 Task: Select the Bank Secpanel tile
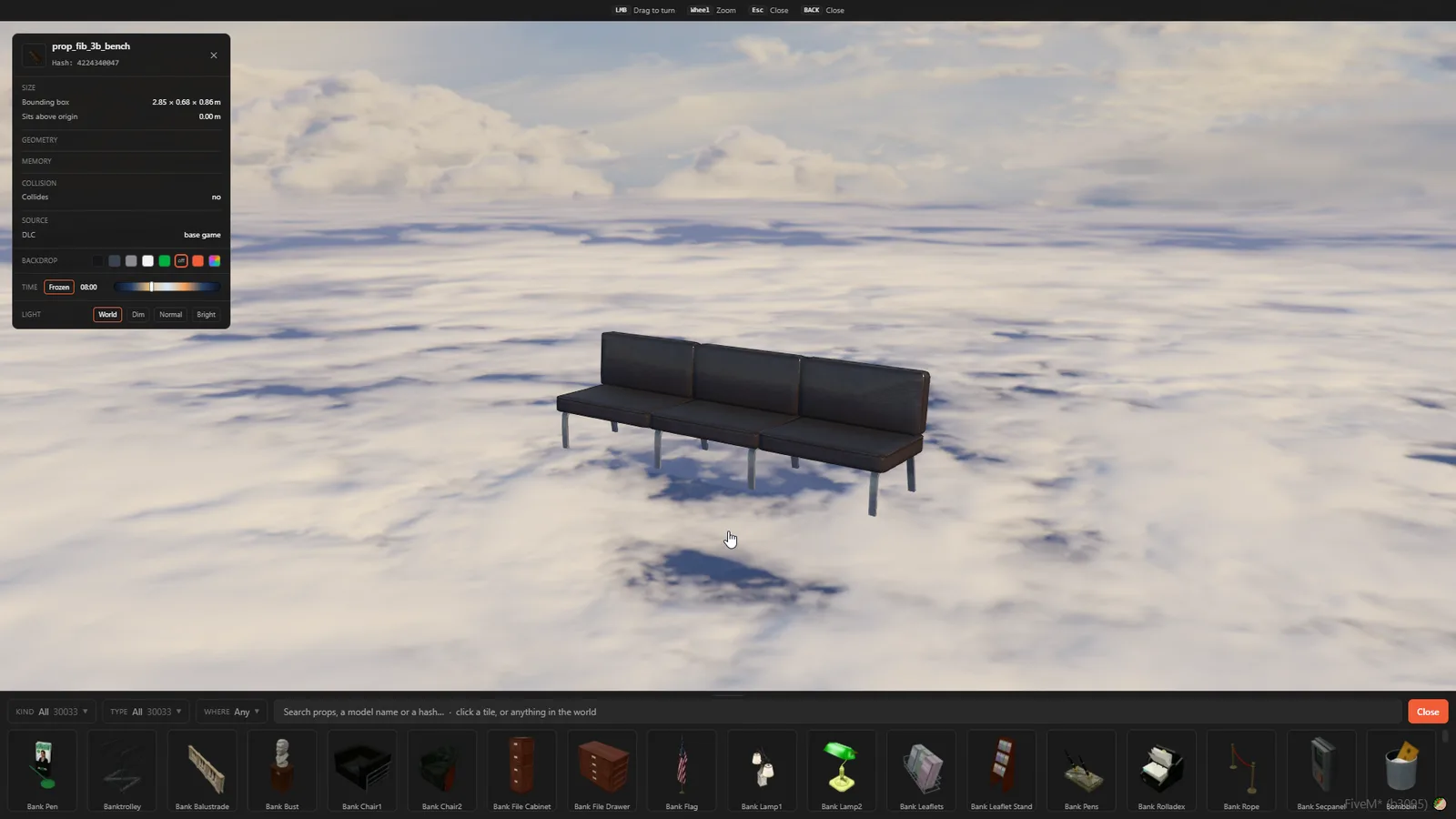1322,771
